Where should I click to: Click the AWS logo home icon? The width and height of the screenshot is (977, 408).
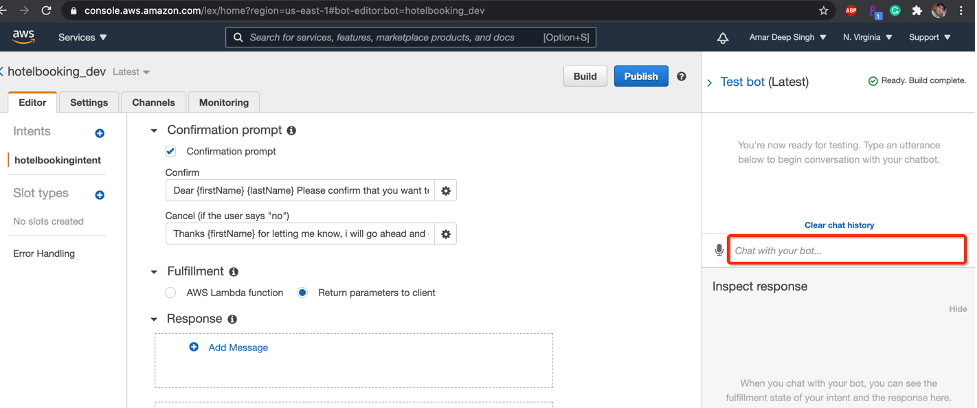[x=23, y=37]
